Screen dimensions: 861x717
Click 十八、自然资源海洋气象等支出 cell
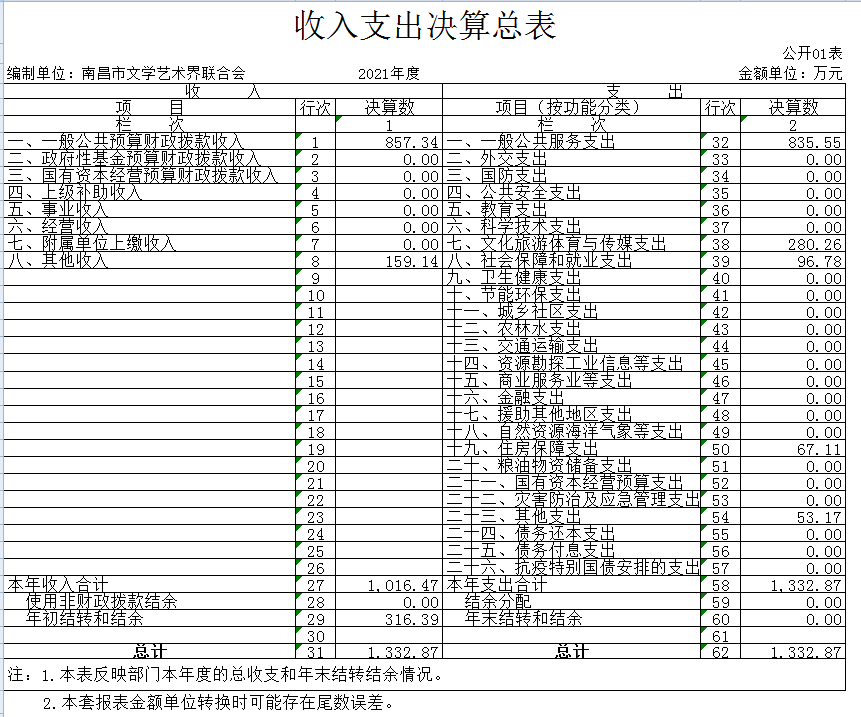[x=572, y=432]
